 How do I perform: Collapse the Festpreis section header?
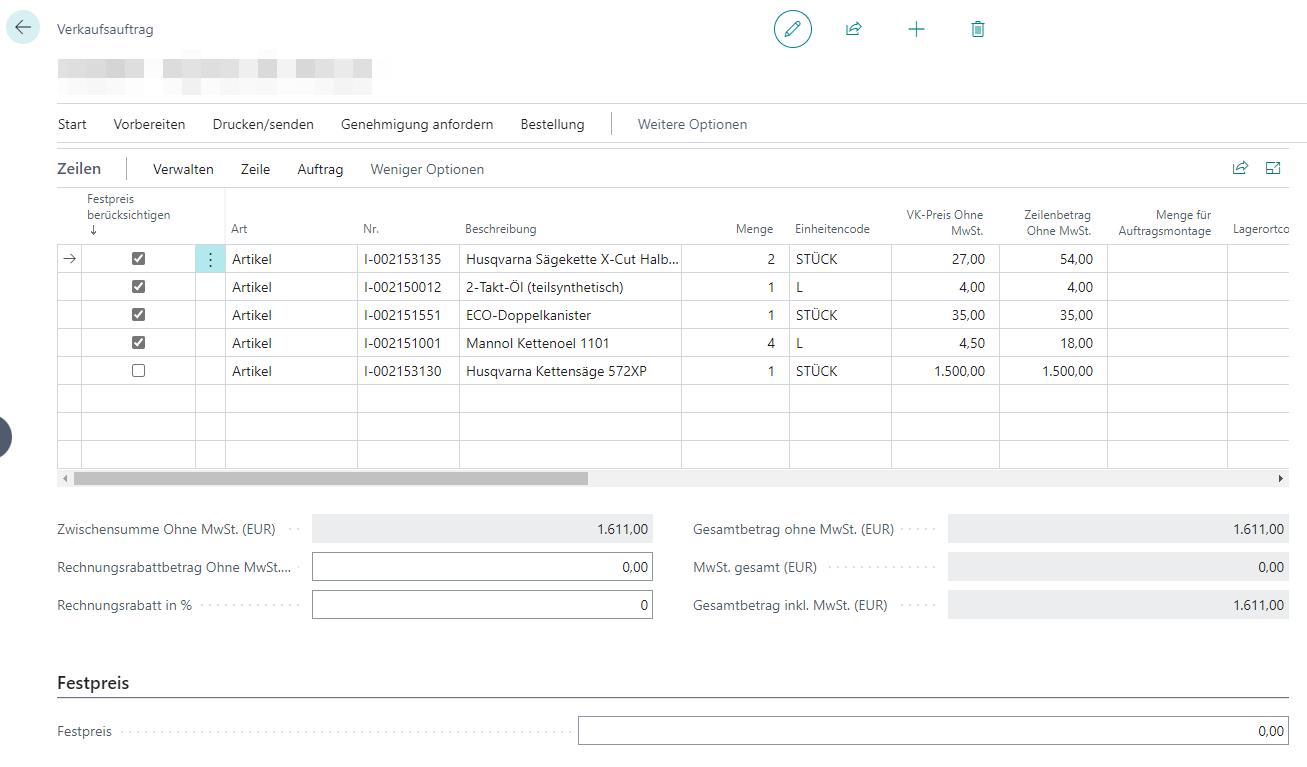94,684
